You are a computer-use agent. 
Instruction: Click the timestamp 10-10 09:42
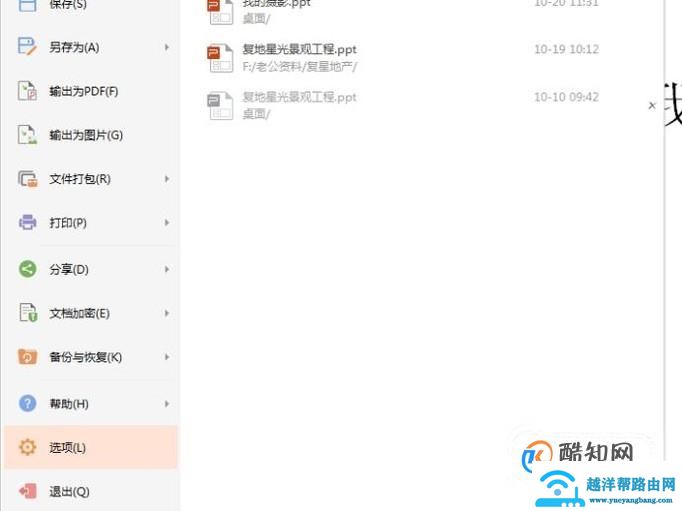pyautogui.click(x=566, y=97)
